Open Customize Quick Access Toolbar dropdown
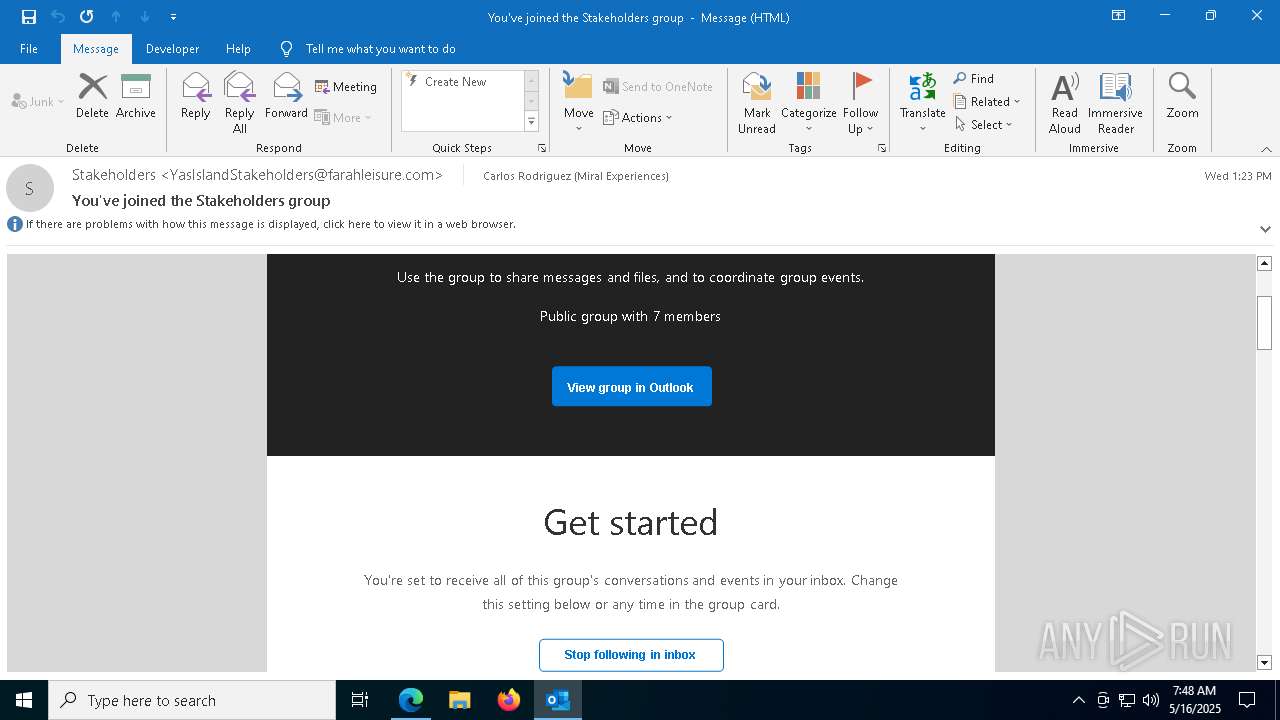Viewport: 1280px width, 720px height. [x=173, y=17]
